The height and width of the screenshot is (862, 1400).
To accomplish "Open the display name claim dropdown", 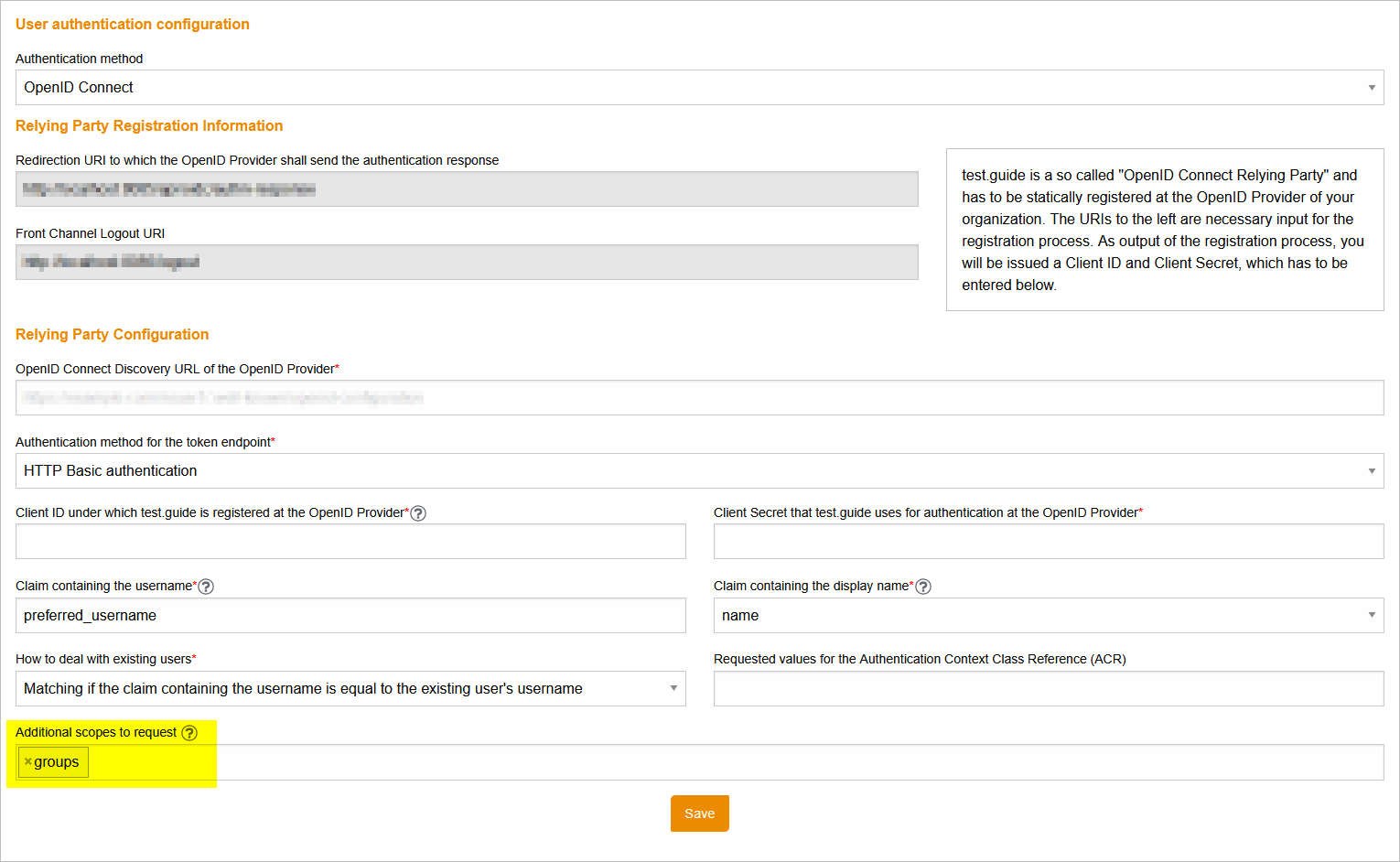I will click(1048, 616).
